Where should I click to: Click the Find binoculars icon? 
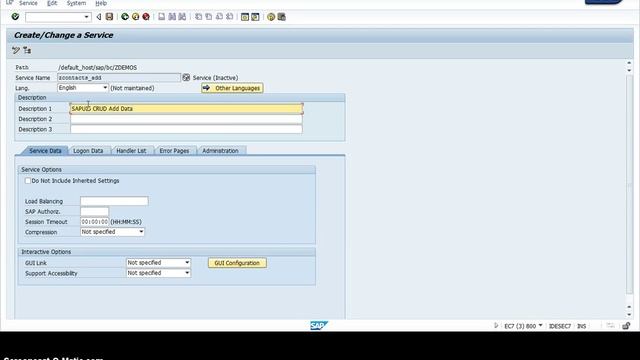[172, 17]
